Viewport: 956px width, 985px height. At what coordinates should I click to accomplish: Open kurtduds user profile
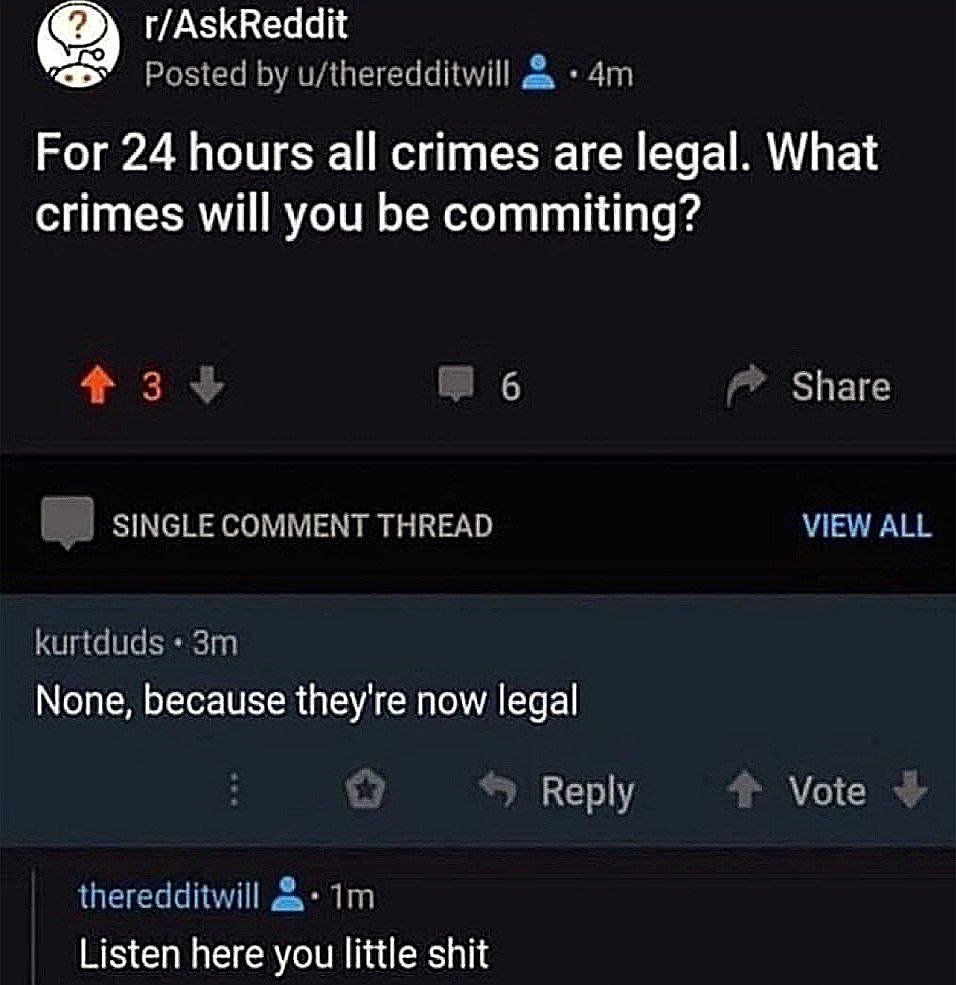pyautogui.click(x=100, y=643)
